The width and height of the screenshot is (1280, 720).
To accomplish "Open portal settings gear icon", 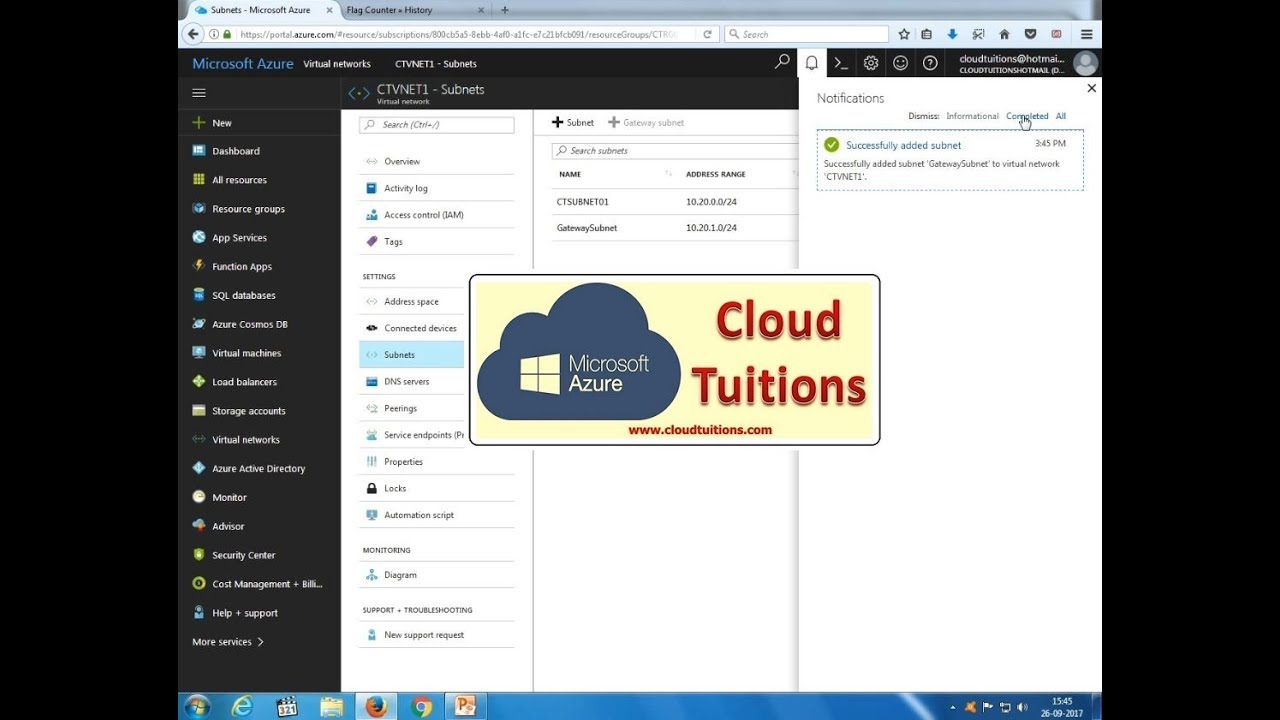I will (871, 63).
